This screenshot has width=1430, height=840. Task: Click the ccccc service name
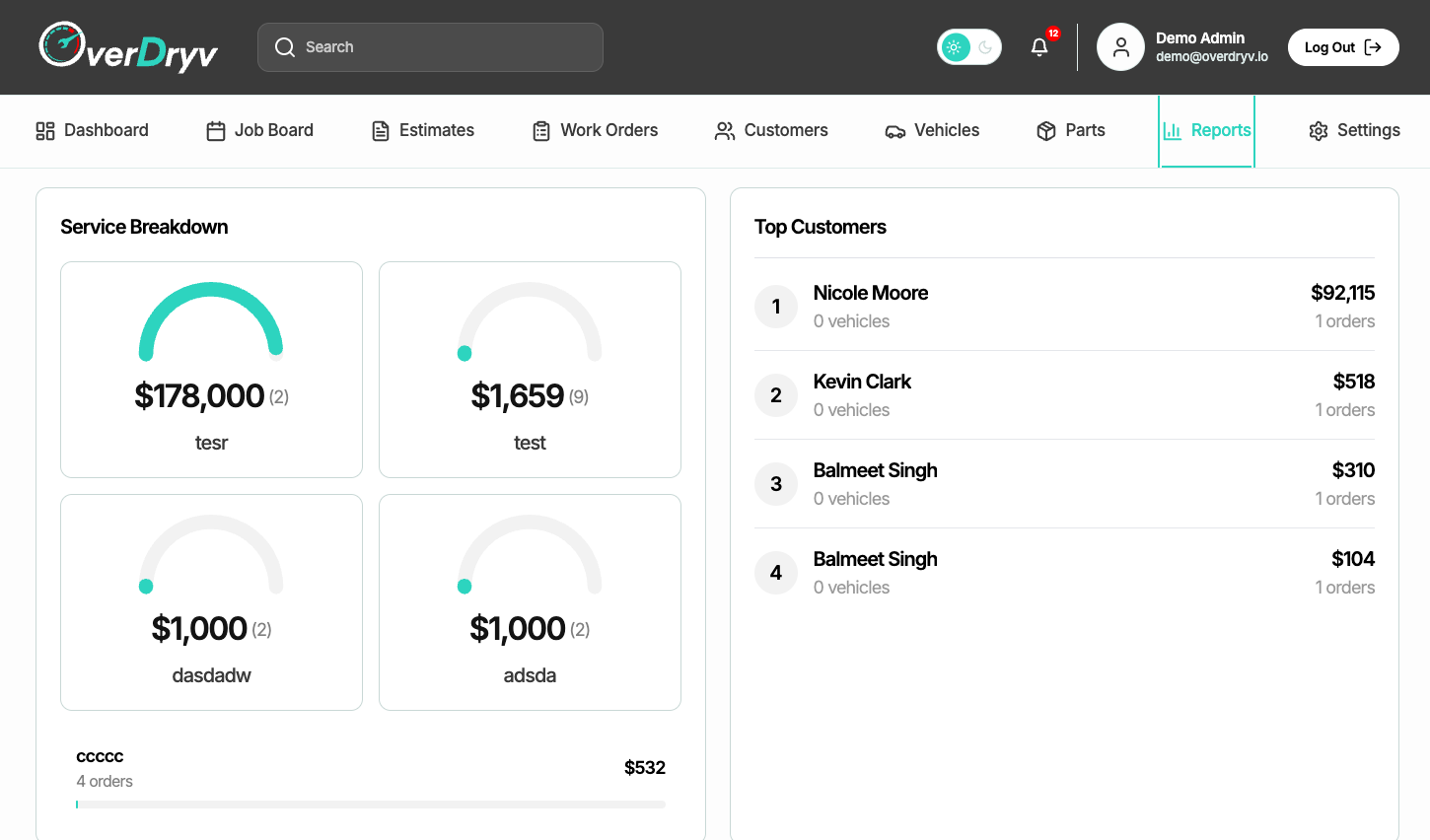(100, 756)
